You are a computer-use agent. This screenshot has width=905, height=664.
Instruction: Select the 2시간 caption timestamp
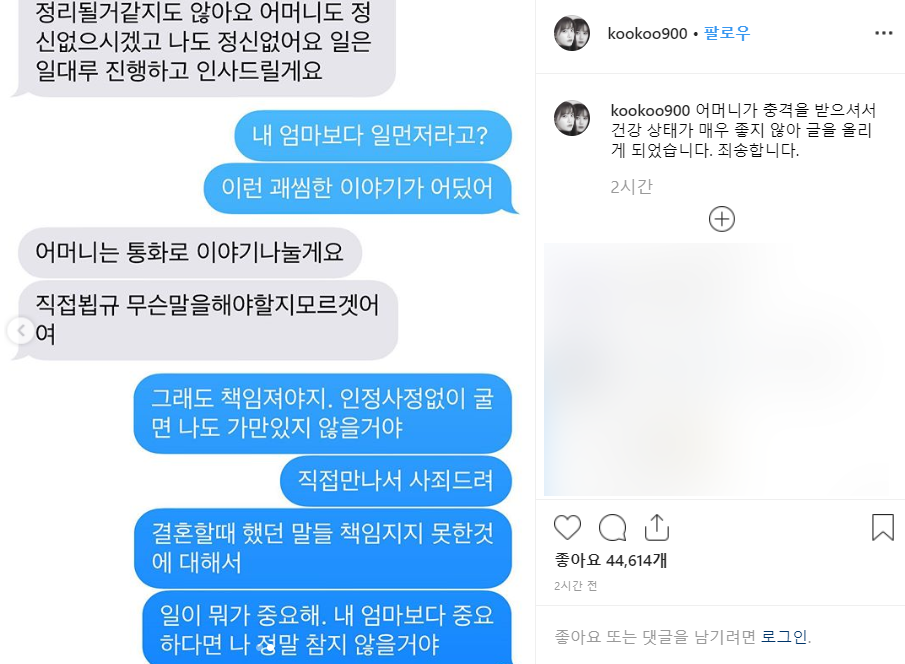point(631,186)
